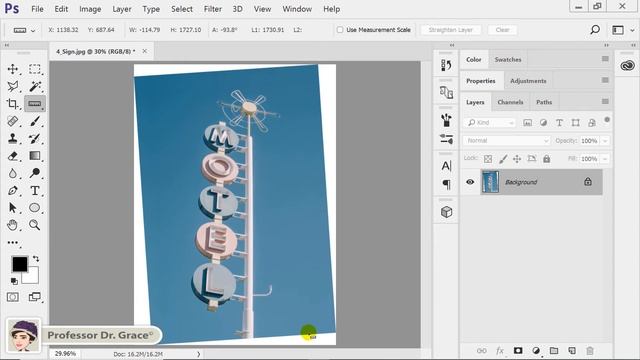The height and width of the screenshot is (360, 640).
Task: Change the screen mode
Action: (35, 297)
